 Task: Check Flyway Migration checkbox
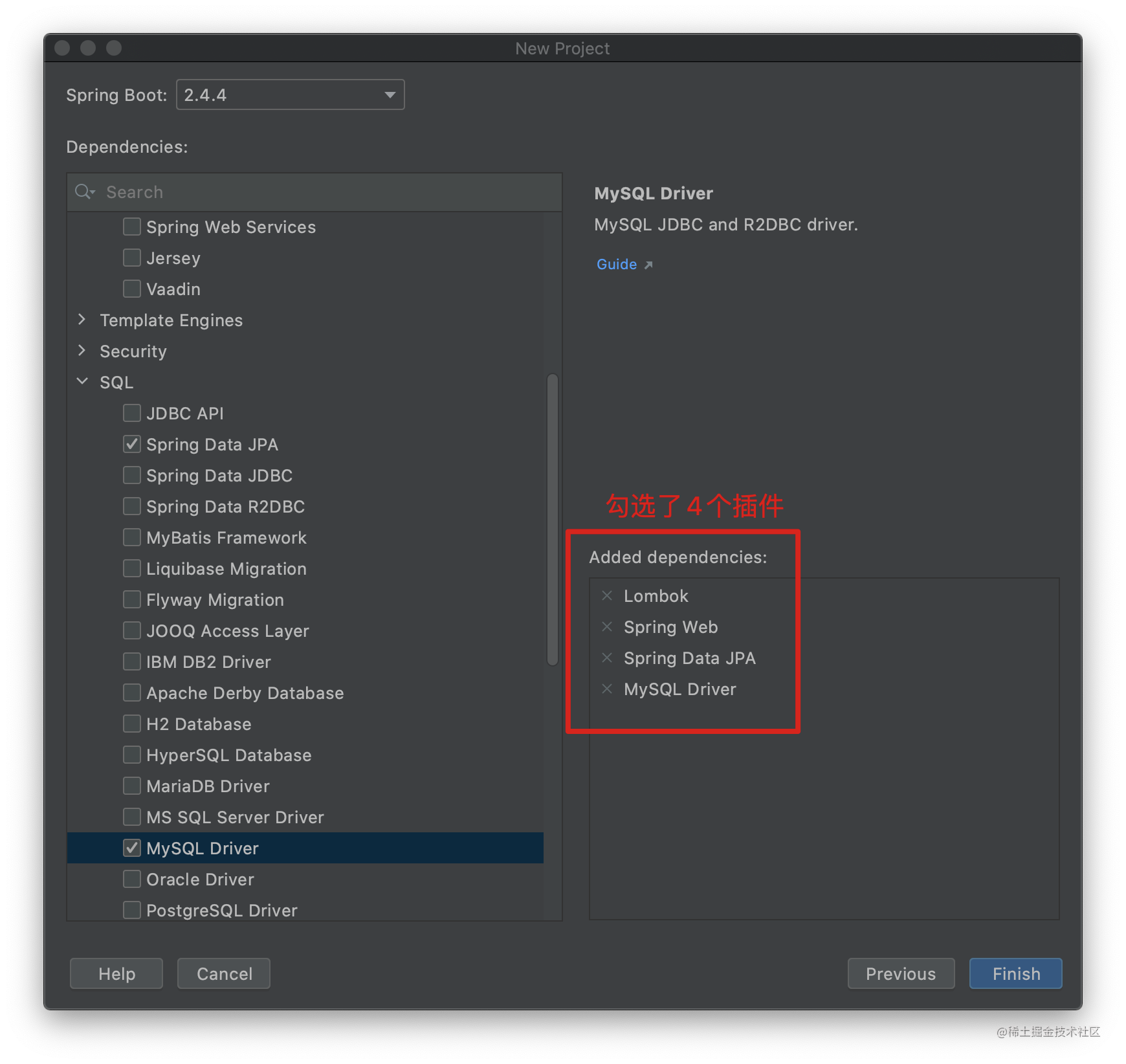[x=132, y=599]
